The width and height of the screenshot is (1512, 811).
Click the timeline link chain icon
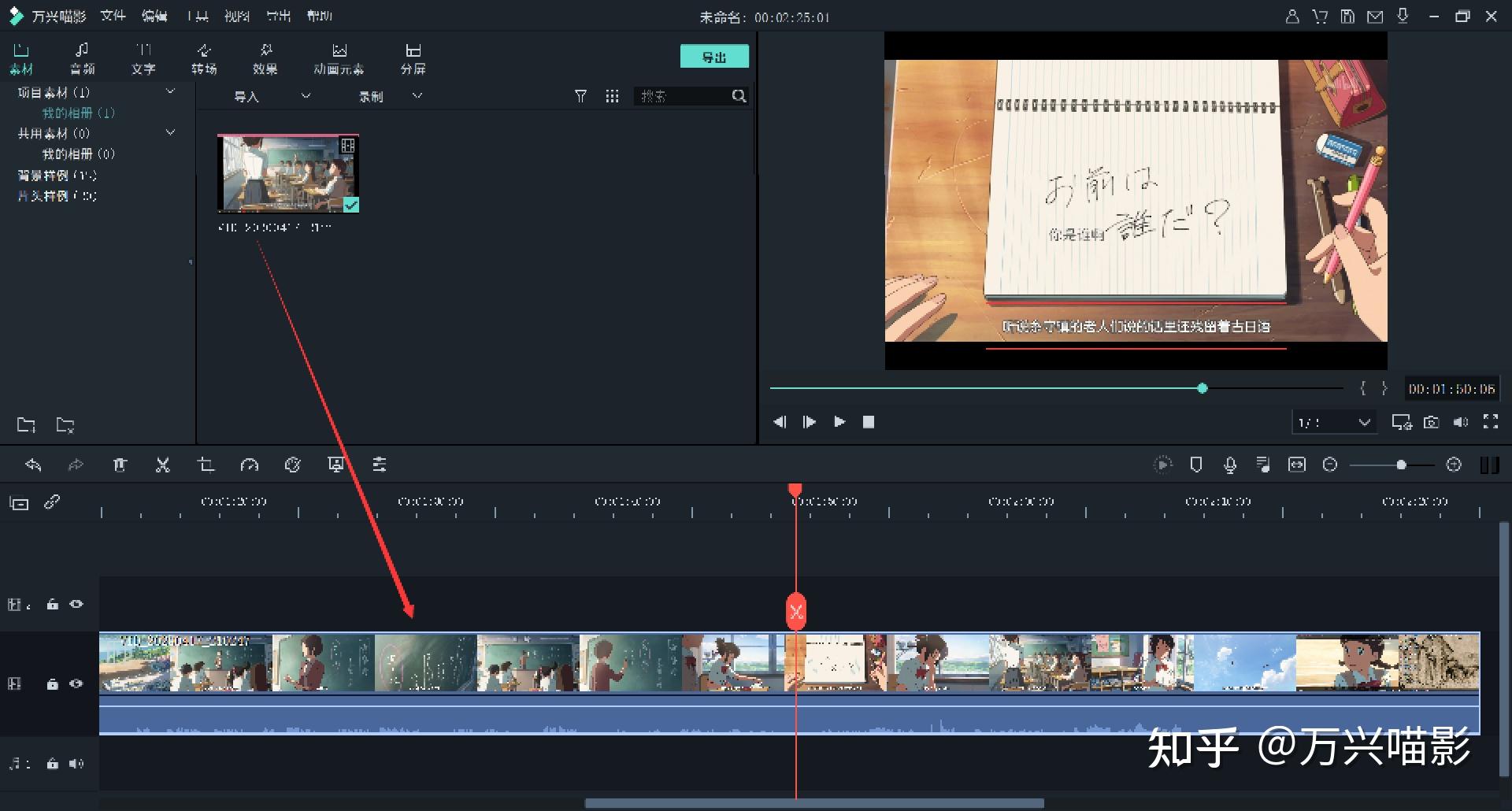pos(52,502)
